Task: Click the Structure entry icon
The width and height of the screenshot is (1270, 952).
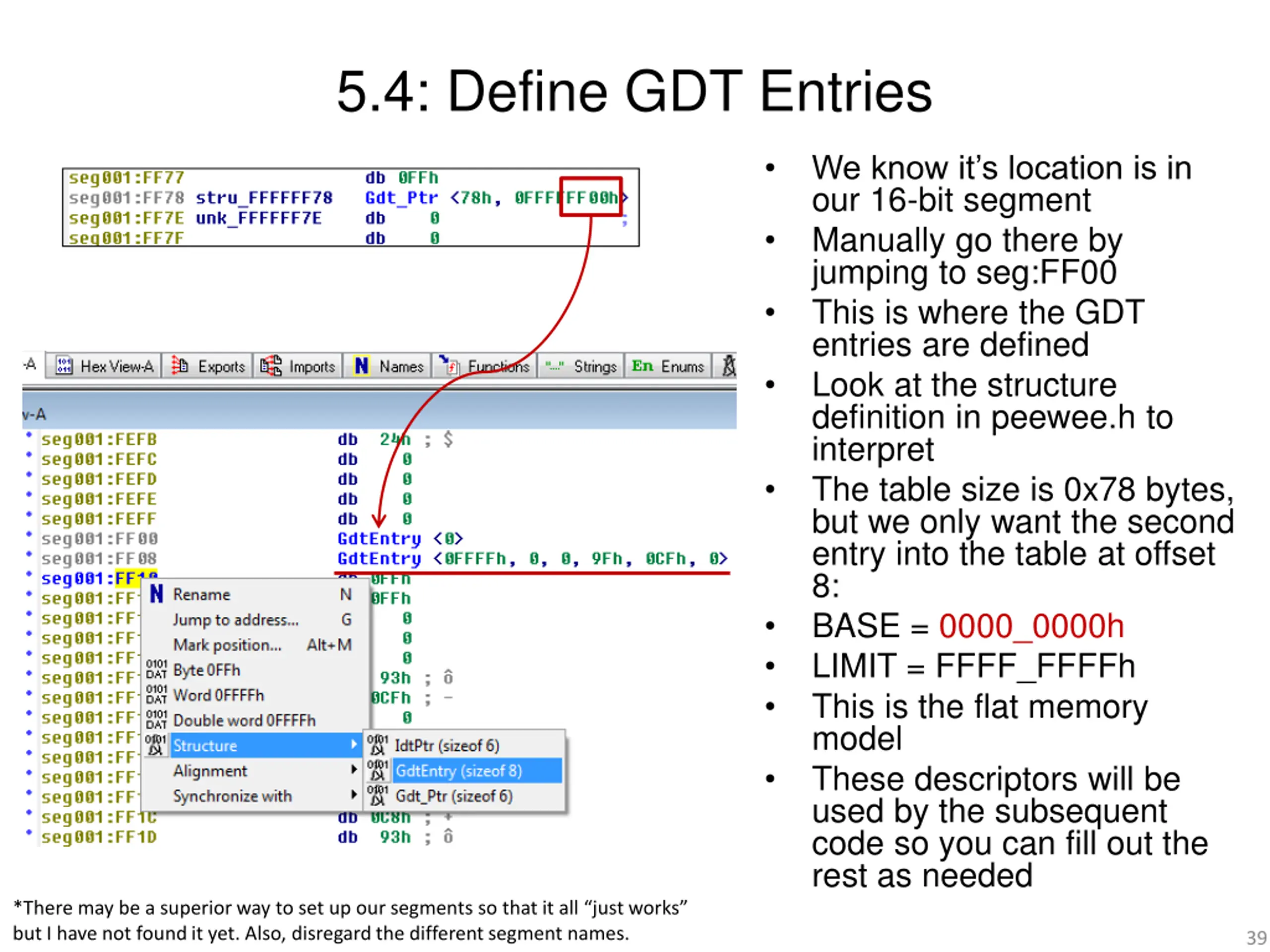Action: (x=155, y=745)
